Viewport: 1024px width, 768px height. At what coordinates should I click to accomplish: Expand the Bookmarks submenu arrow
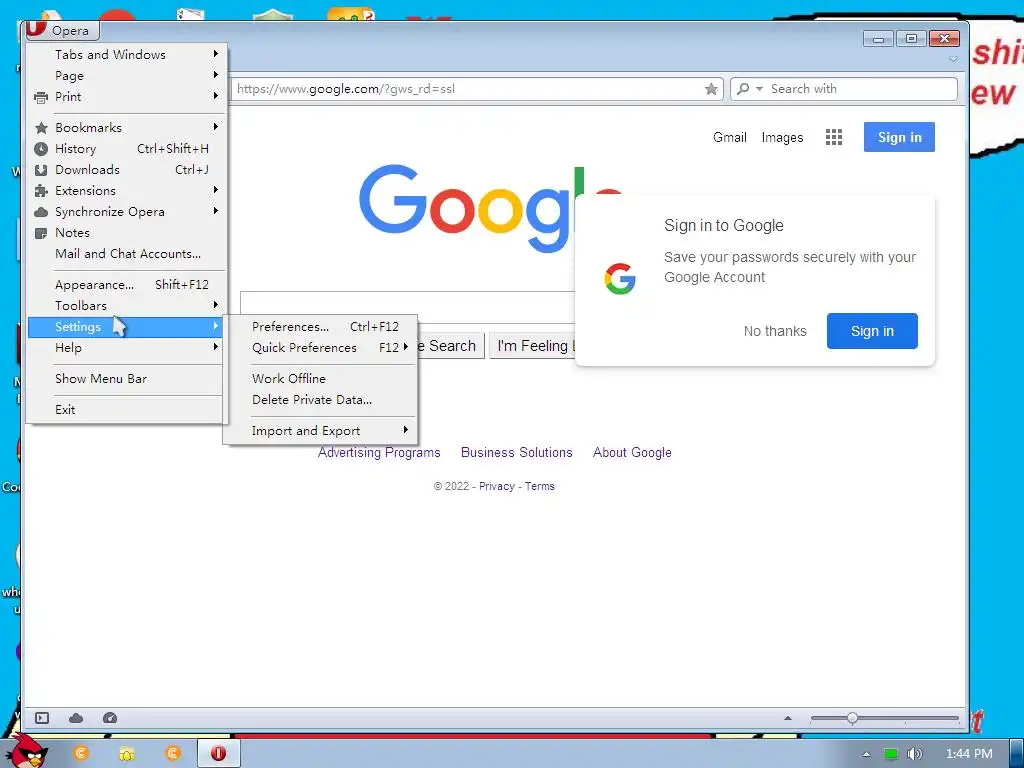pos(216,127)
